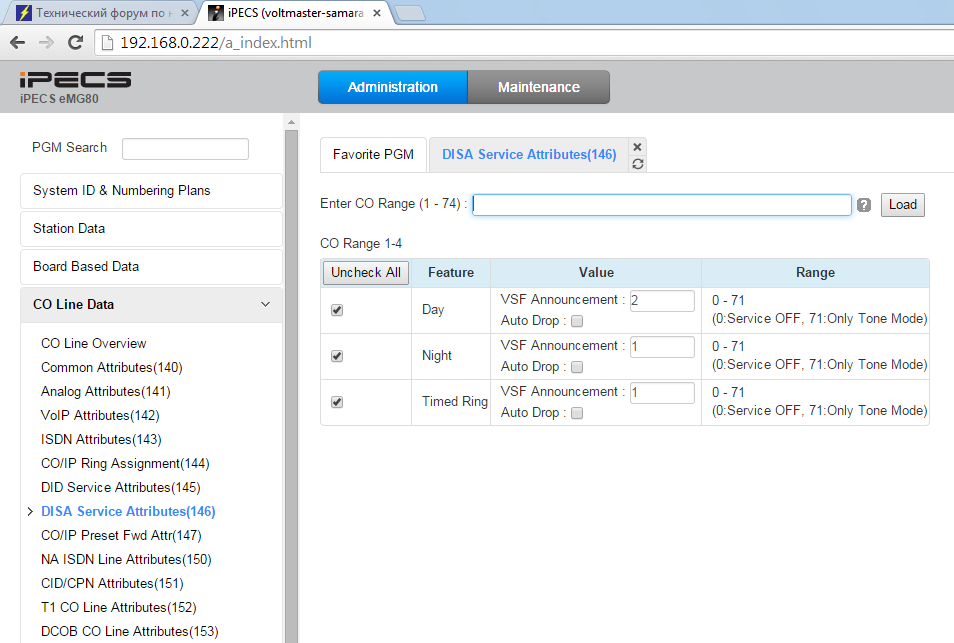The width and height of the screenshot is (954, 643).
Task: Click the Uncheck All button
Action: [x=366, y=272]
